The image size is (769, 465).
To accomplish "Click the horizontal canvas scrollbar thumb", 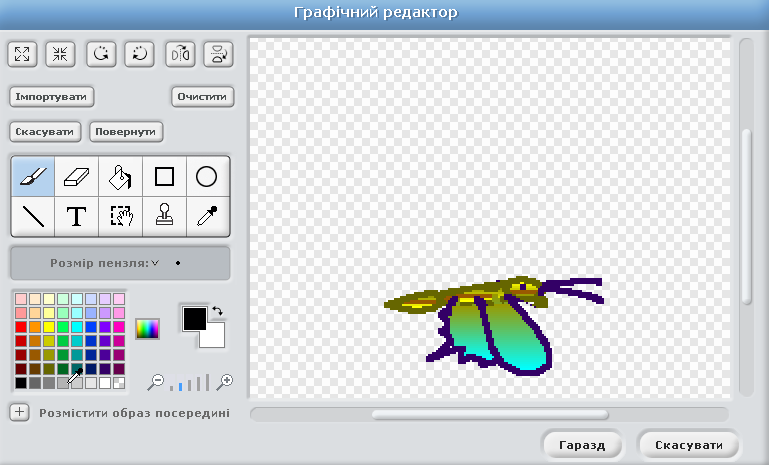I will pos(490,415).
